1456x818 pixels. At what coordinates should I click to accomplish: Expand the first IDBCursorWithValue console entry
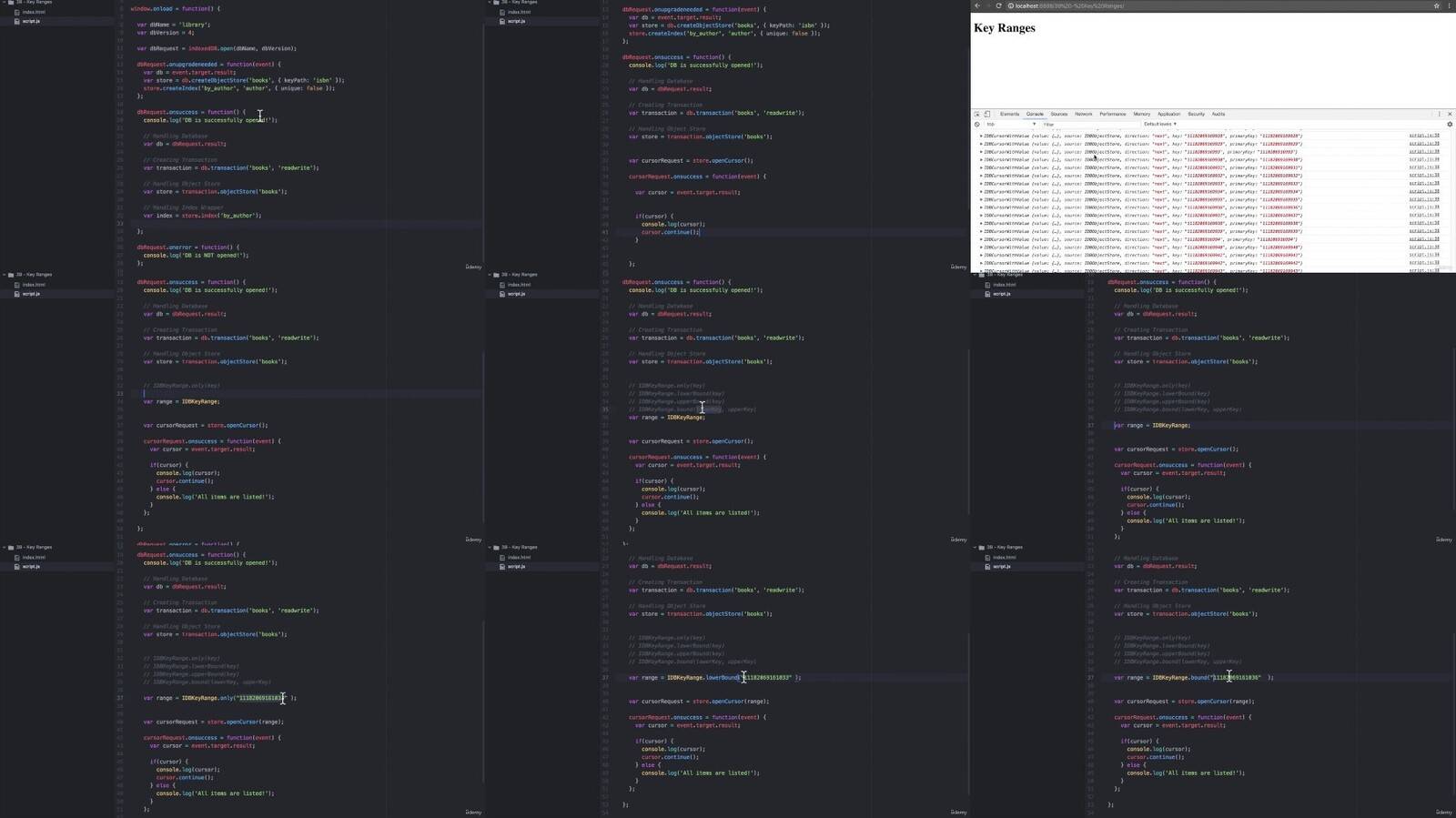point(981,136)
